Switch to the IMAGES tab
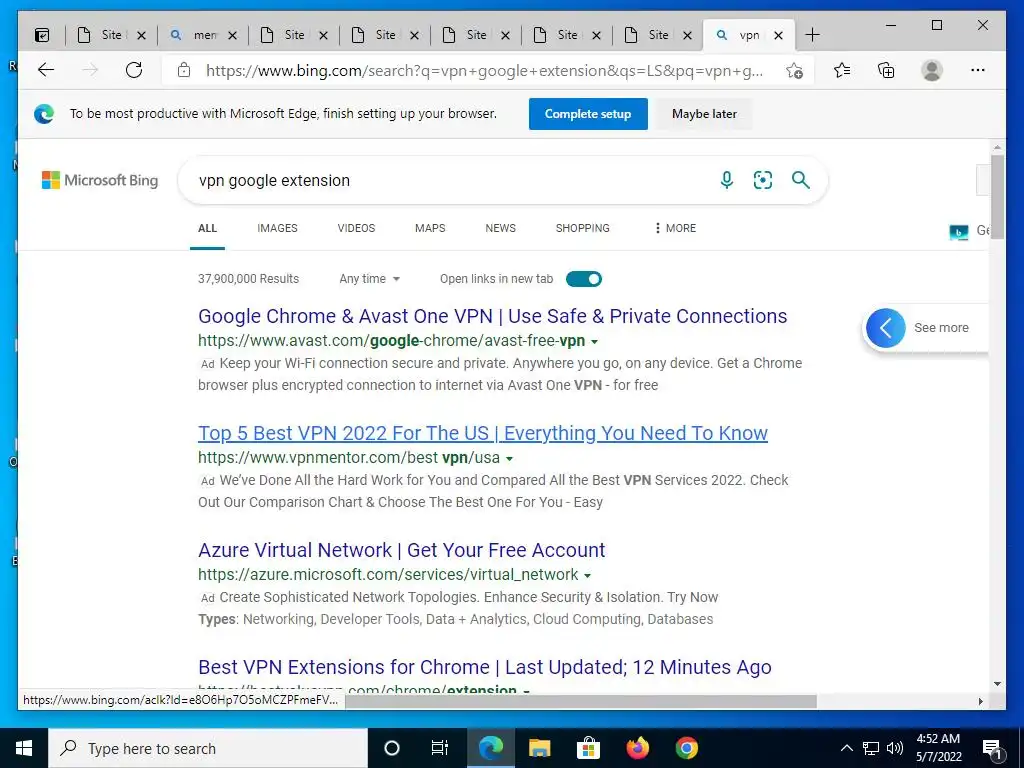 [x=278, y=228]
